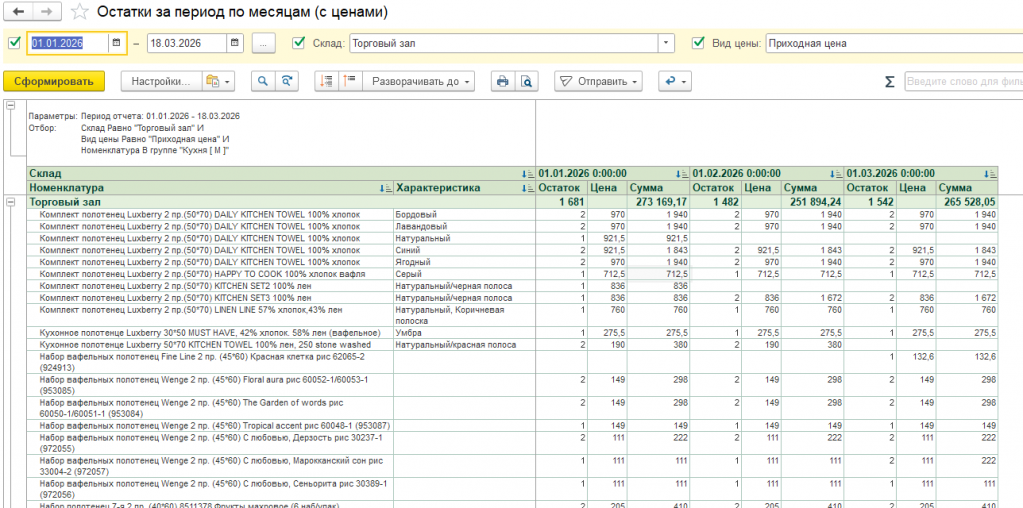Uncheck the Склад filter checkbox
This screenshot has width=1023, height=508.
298,43
